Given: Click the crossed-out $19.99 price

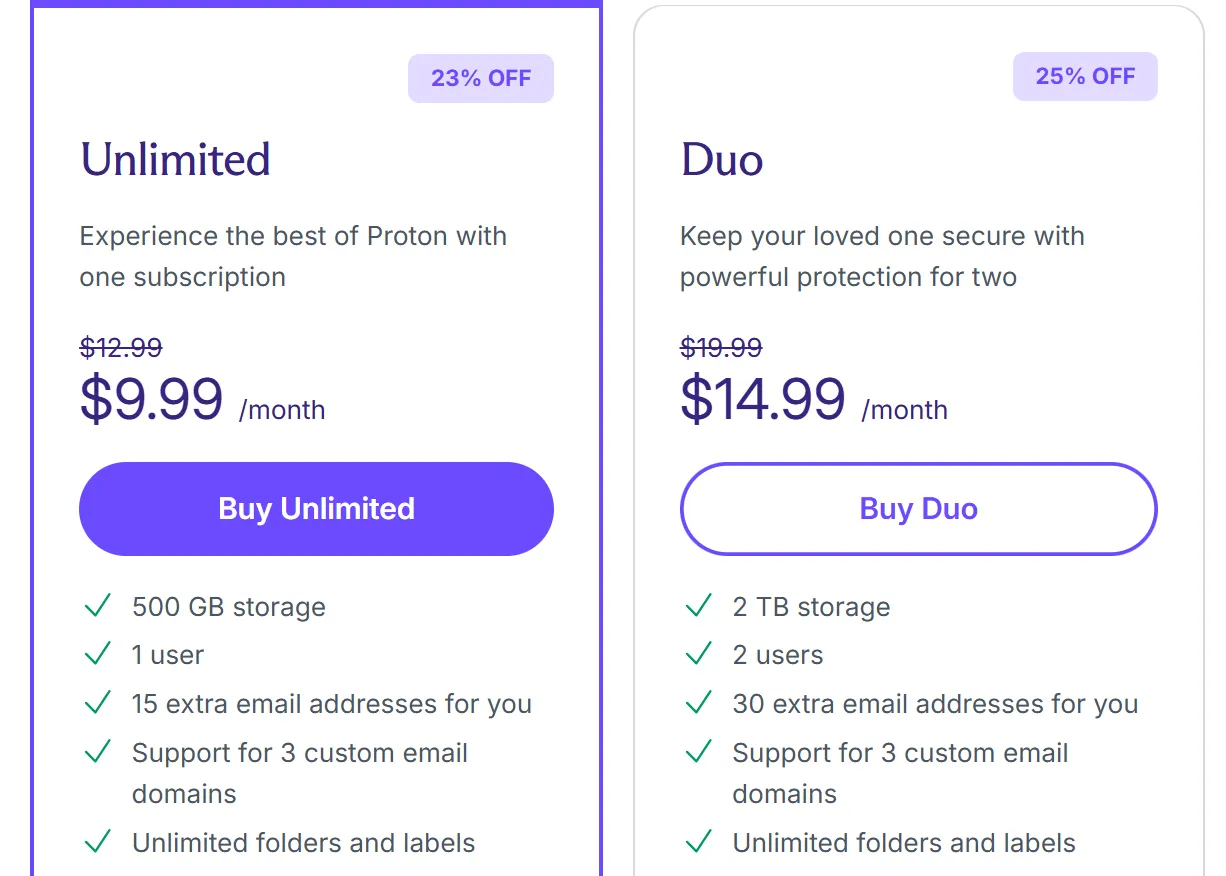Looking at the screenshot, I should 721,348.
